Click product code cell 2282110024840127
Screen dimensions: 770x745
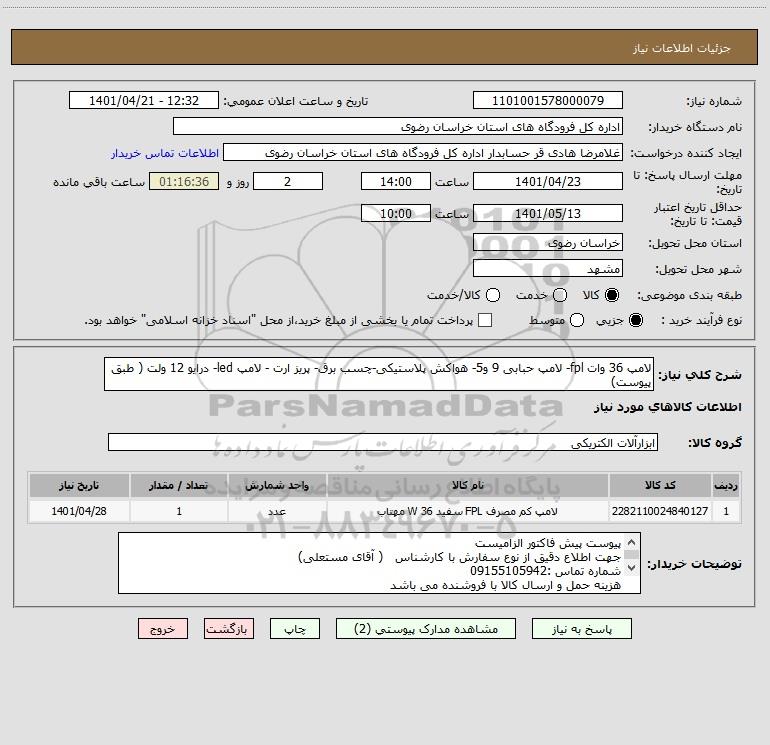coord(660,511)
